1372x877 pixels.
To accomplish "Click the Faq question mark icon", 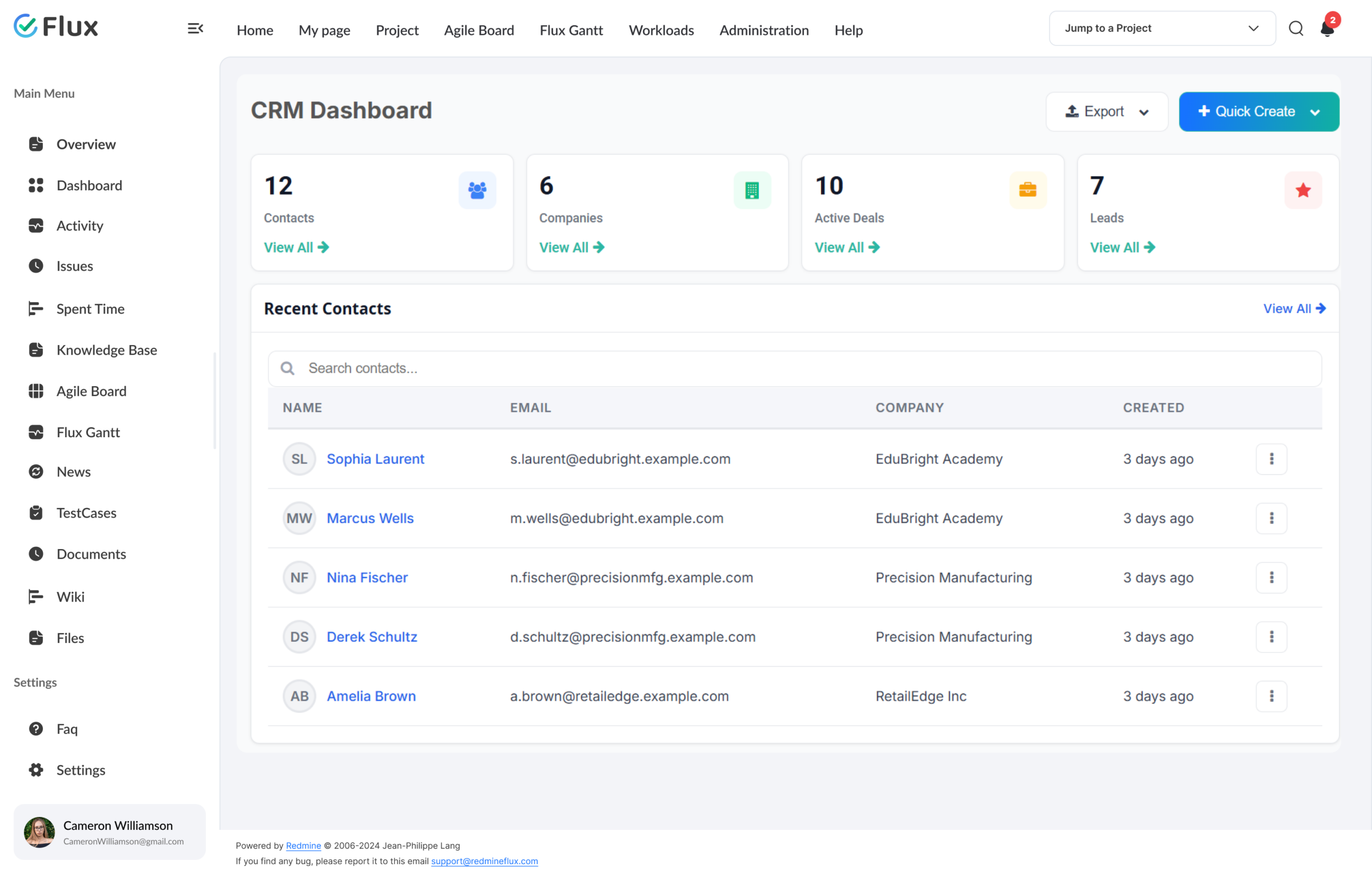I will pos(36,729).
